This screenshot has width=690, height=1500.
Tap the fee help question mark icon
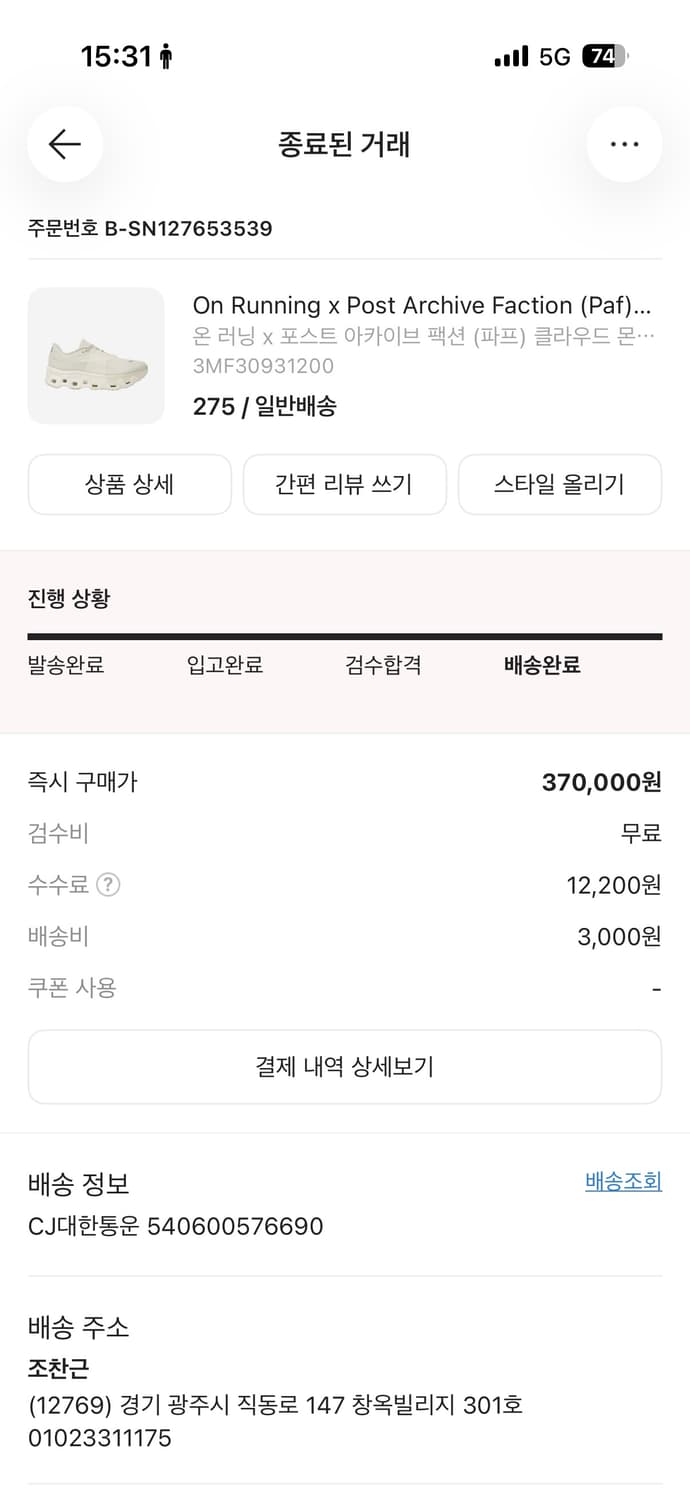(x=107, y=884)
